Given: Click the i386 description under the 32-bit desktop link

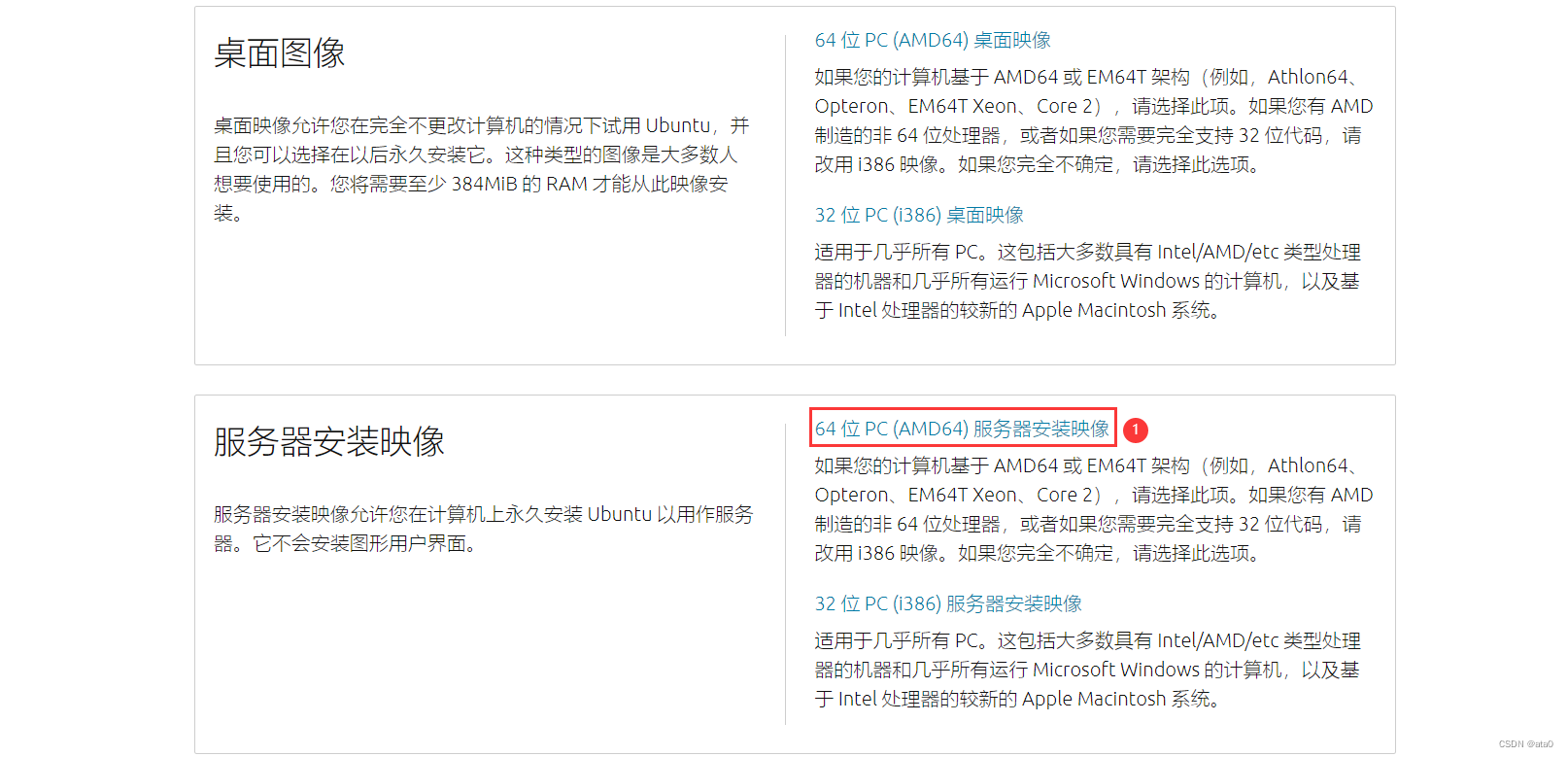Looking at the screenshot, I should [1087, 281].
